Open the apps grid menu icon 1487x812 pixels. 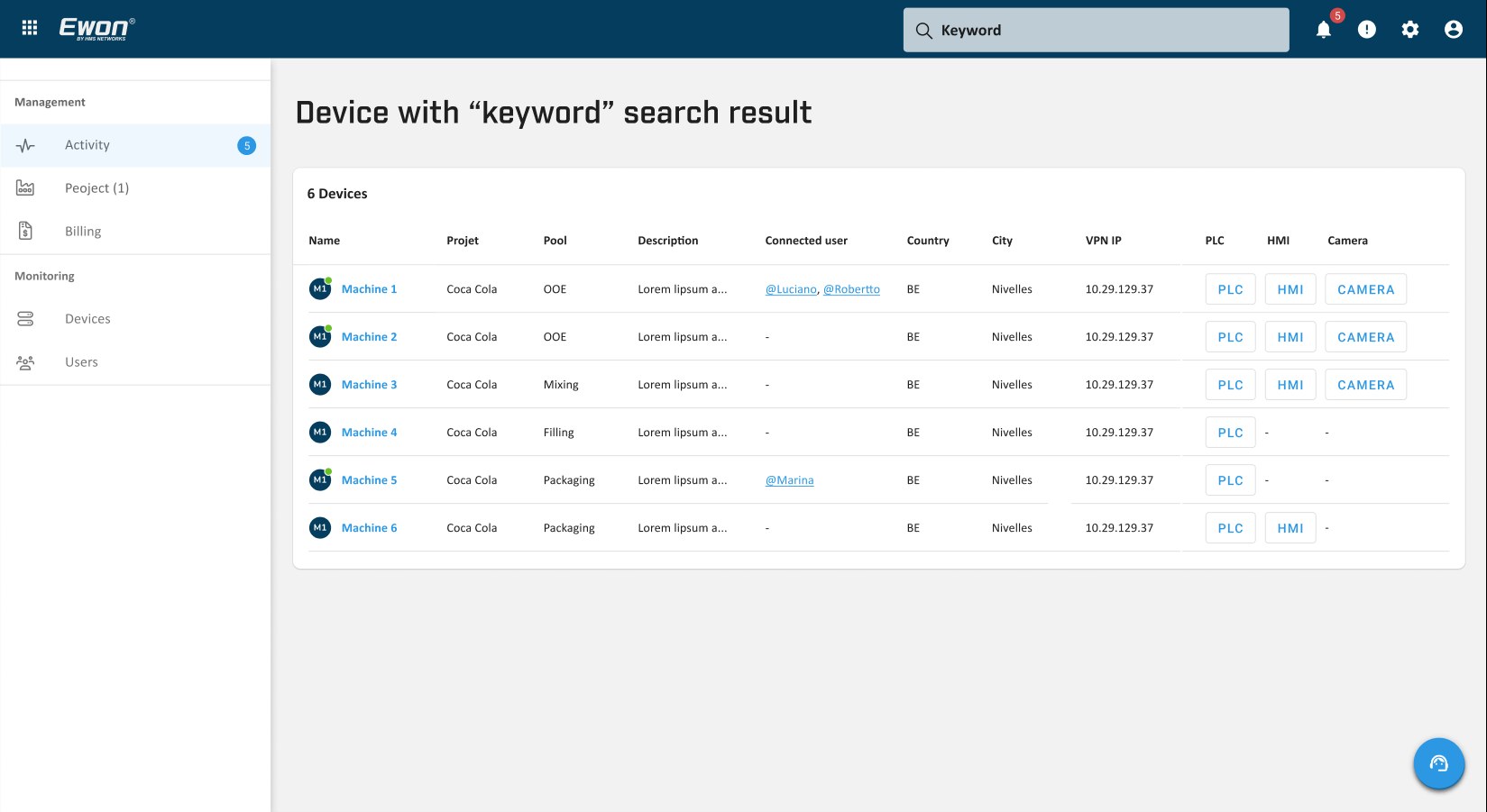(30, 28)
